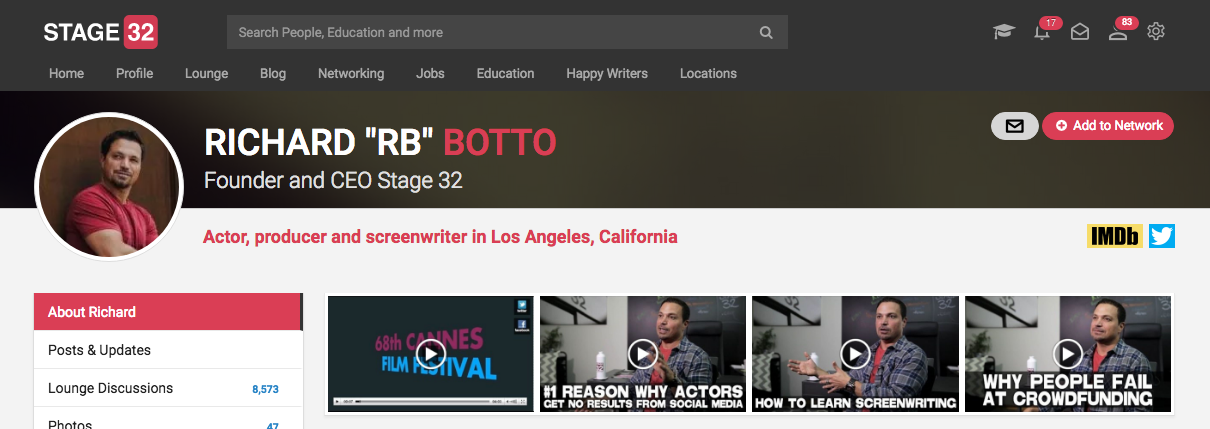
Task: Play the 'How to Learn Screenwriting' video
Action: (855, 353)
